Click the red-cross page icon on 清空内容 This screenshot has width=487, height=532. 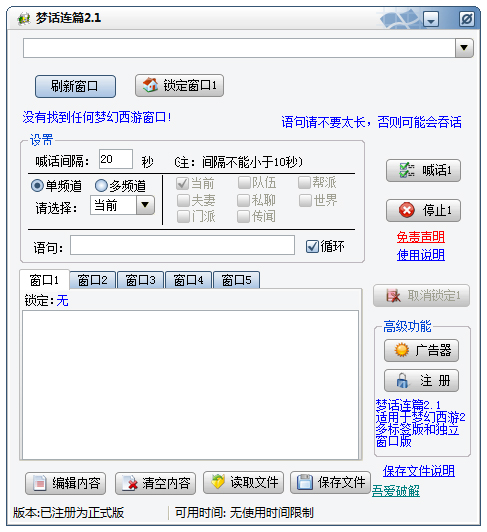pyautogui.click(x=130, y=483)
